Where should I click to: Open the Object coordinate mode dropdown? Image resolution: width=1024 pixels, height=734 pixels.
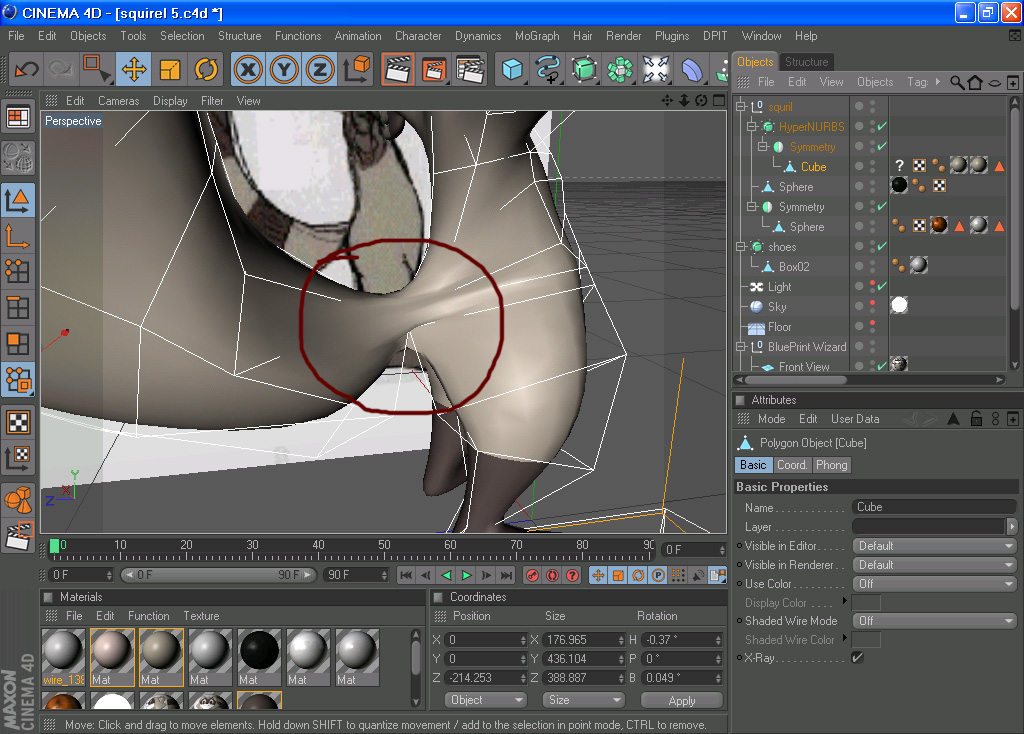tap(486, 700)
